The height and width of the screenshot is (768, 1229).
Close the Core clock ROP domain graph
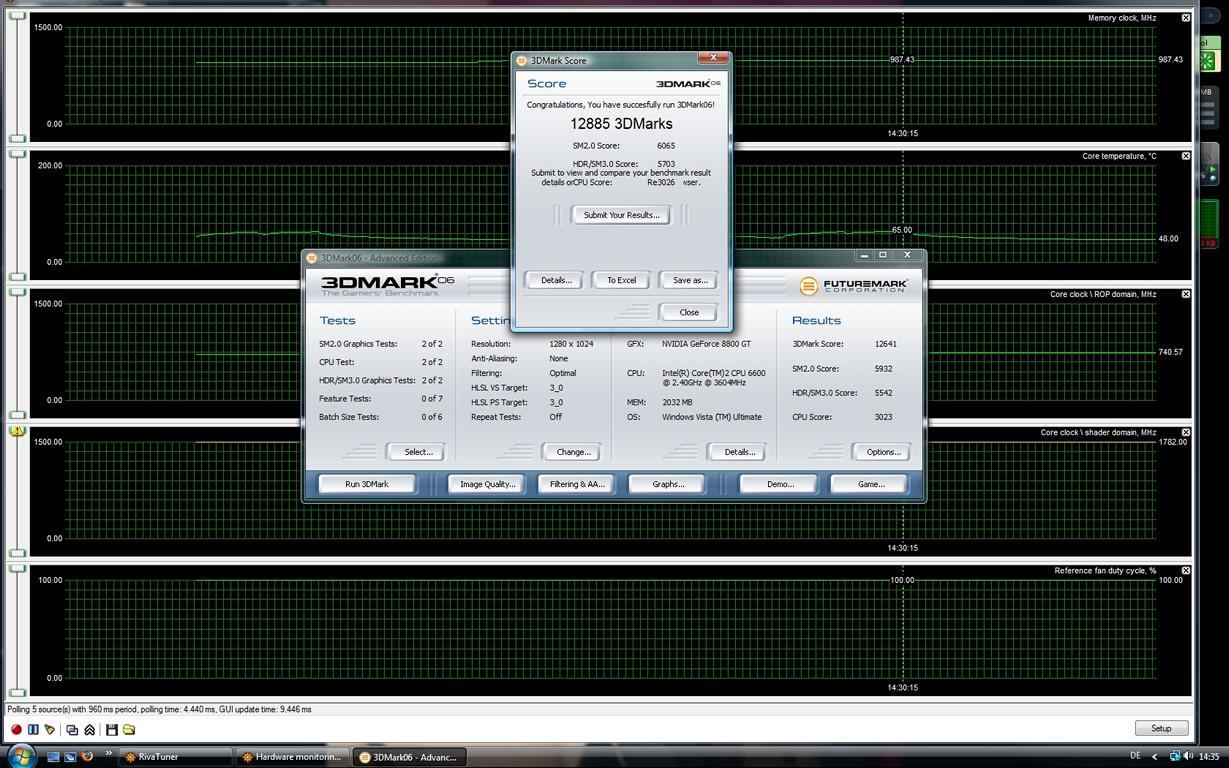(x=1186, y=294)
